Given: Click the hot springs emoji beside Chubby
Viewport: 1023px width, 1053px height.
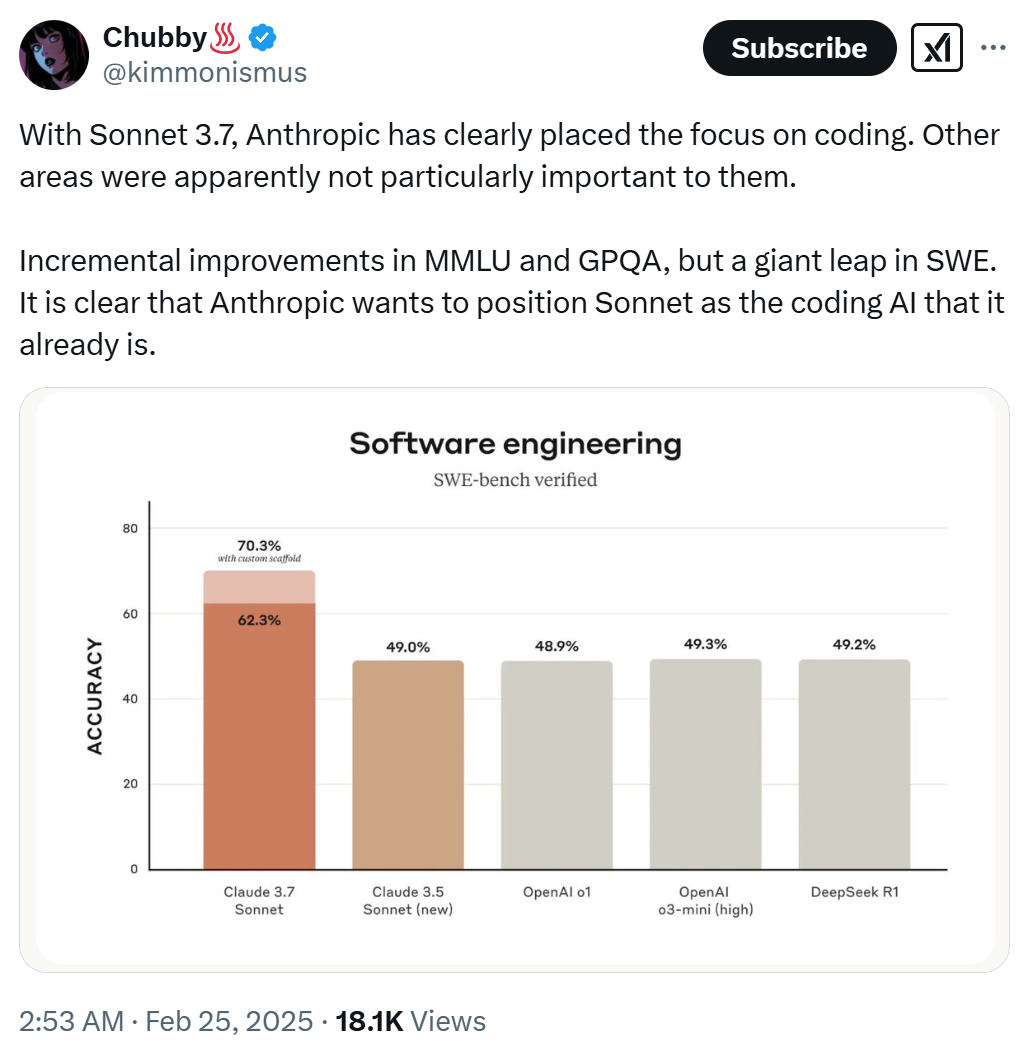Looking at the screenshot, I should point(225,38).
